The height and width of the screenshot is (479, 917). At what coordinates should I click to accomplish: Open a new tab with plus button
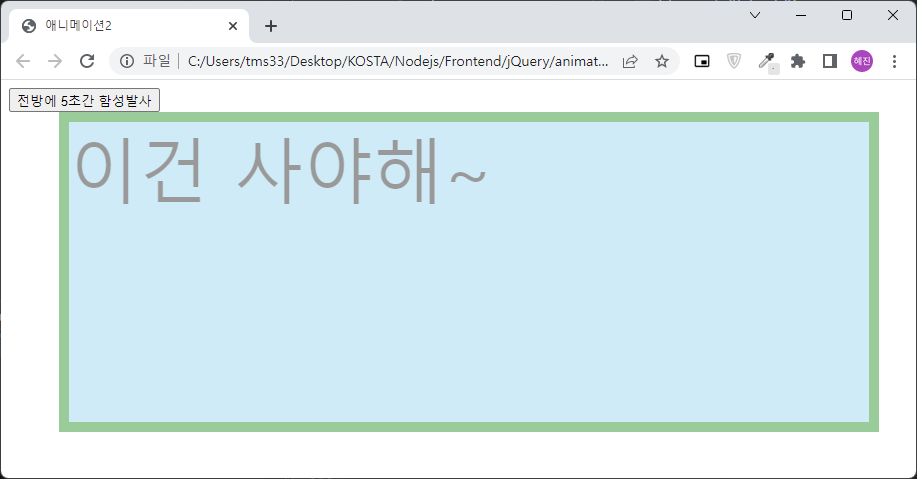point(271,26)
